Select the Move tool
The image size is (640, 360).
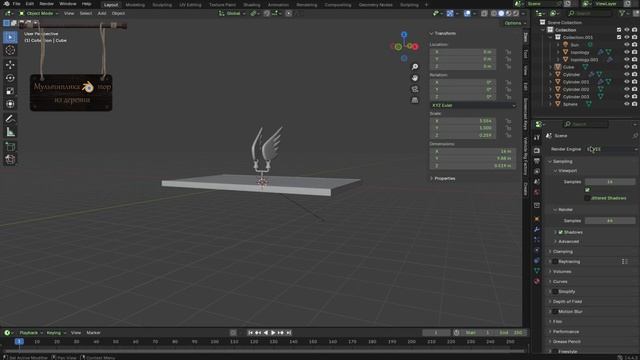(10, 64)
